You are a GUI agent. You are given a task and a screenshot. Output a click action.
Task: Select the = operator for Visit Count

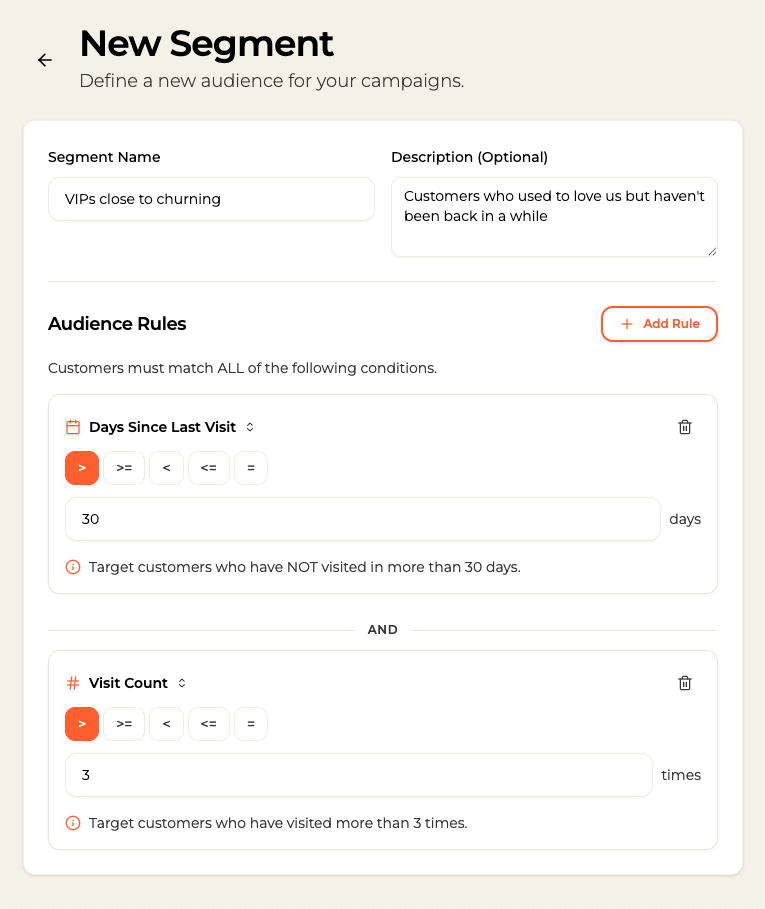251,724
